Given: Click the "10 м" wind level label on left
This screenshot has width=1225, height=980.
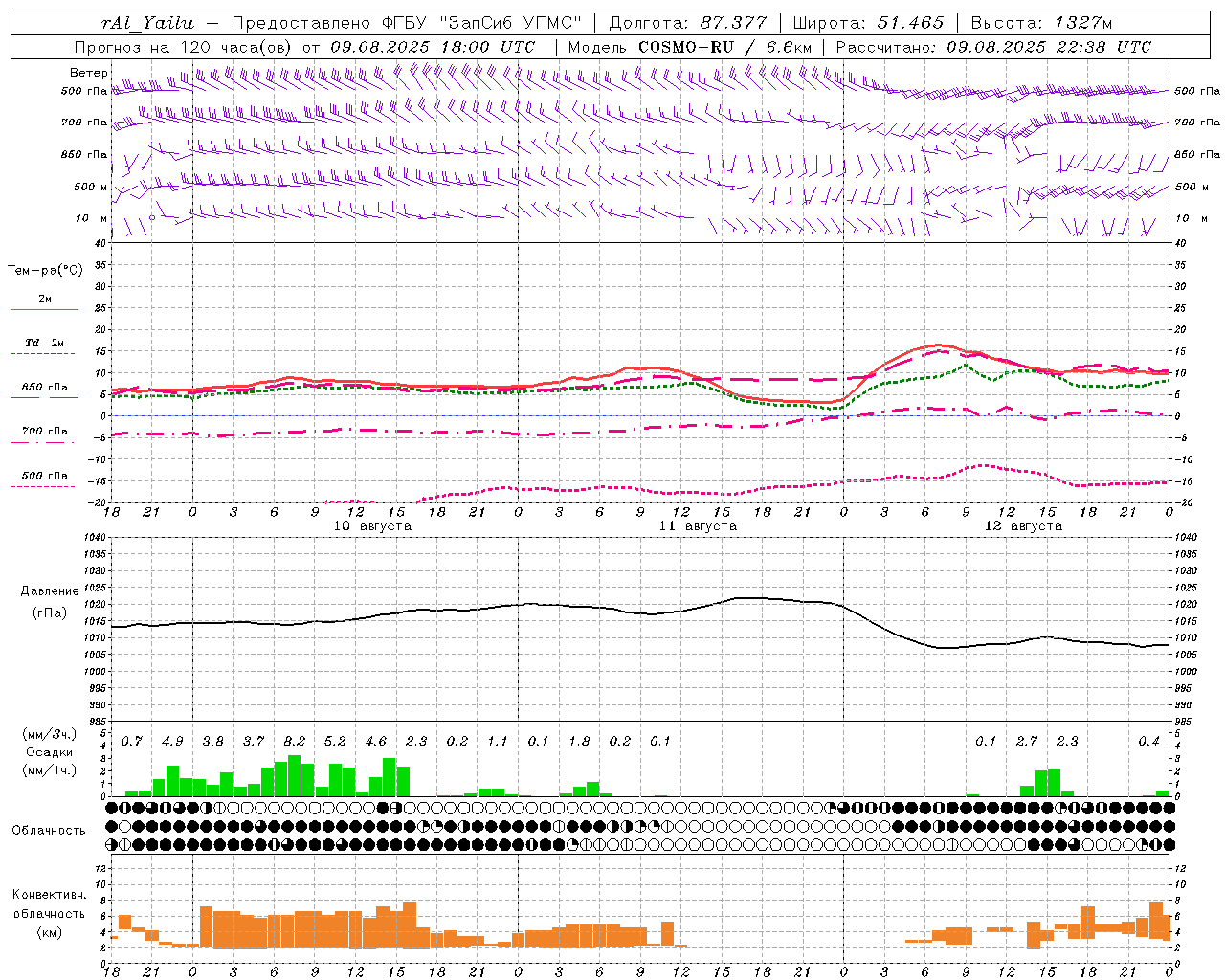Looking at the screenshot, I should pyautogui.click(x=91, y=218).
